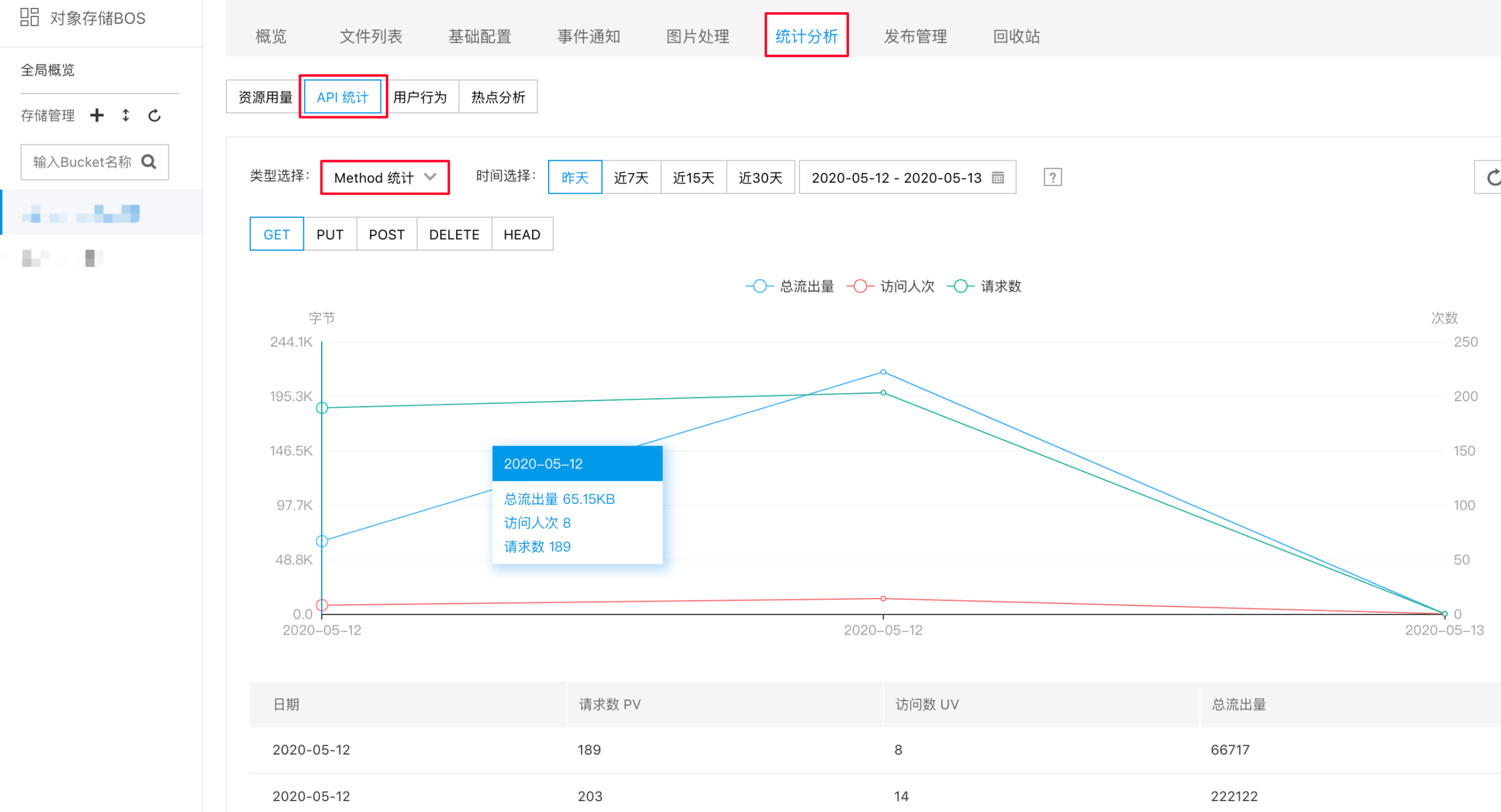
Task: Click the 输入Bucket名称 search field
Action: point(95,162)
